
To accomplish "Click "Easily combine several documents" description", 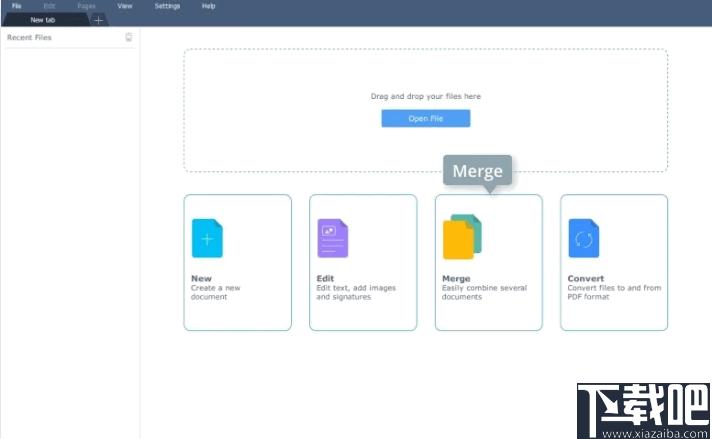I will tap(484, 292).
